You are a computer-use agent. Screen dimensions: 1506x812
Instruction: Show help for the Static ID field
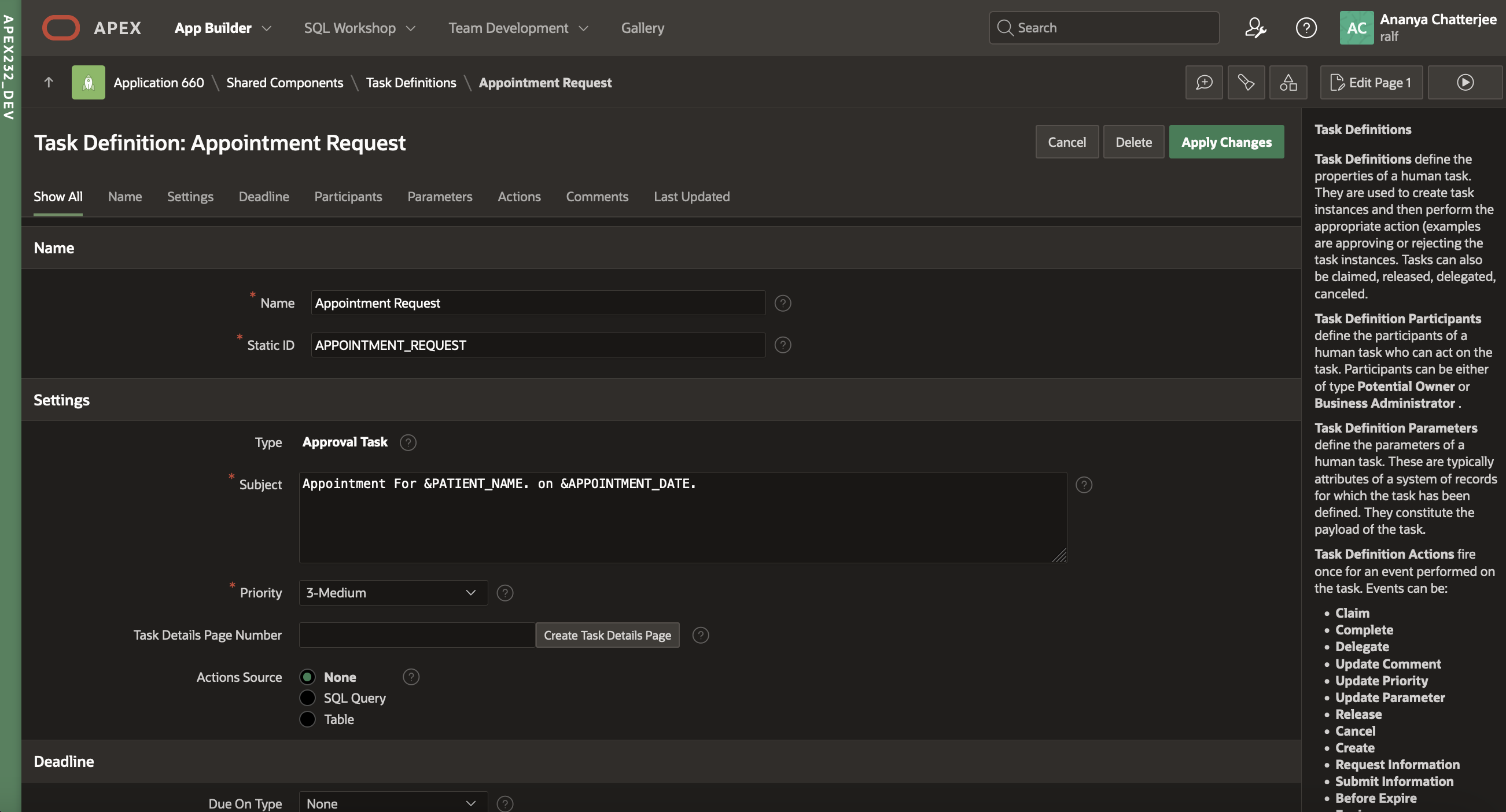pos(782,345)
